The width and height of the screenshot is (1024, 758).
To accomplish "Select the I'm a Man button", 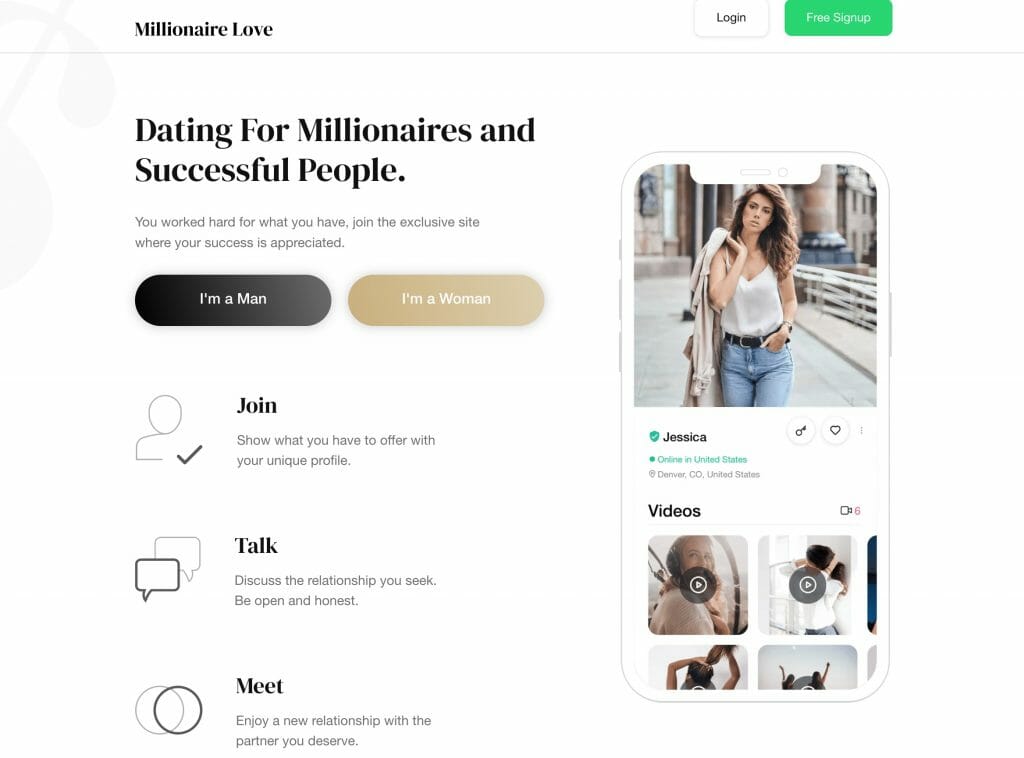I will pyautogui.click(x=233, y=300).
